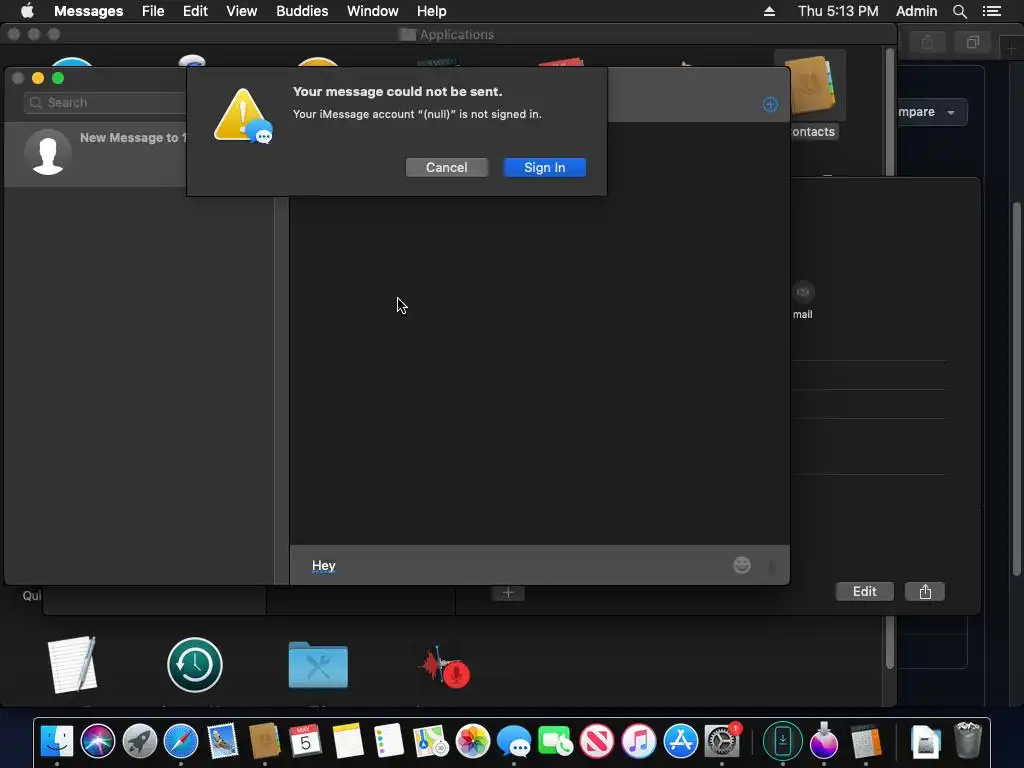Screen dimensions: 1024x768
Task: Click the plus button below the contact list
Action: point(508,592)
